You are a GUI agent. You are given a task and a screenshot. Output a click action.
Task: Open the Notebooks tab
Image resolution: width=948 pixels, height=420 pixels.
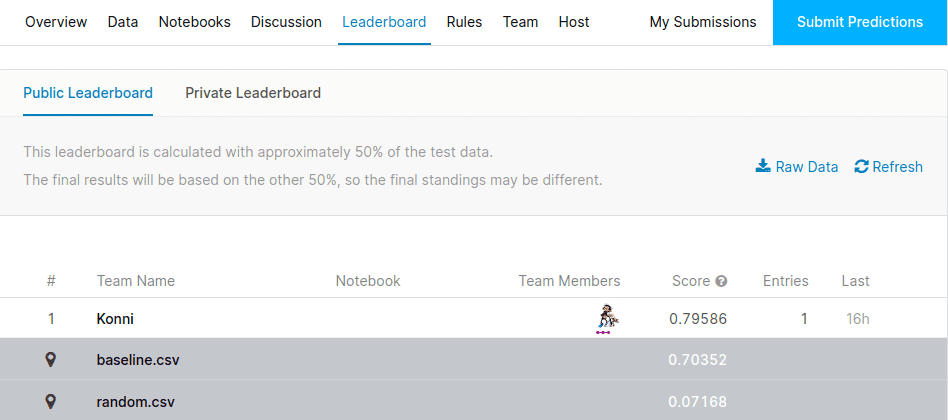coord(195,22)
